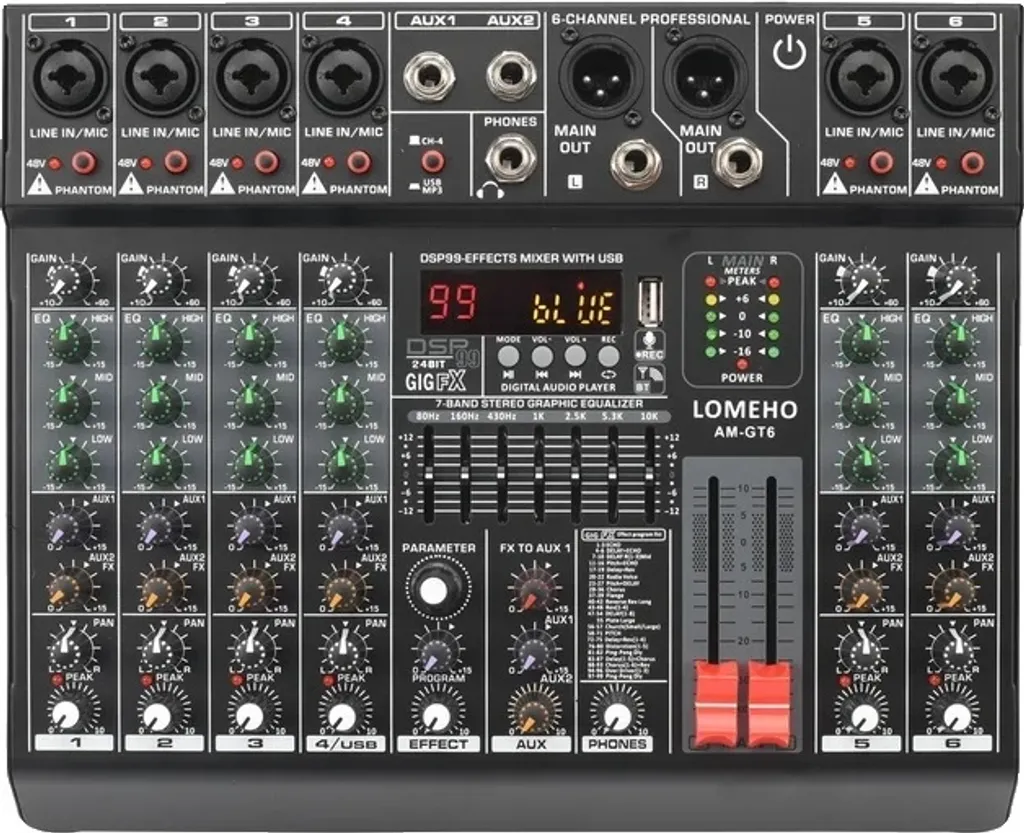This screenshot has height=833, width=1024.
Task: Toggle channel 1 48V phantom switch
Action: pos(84,163)
